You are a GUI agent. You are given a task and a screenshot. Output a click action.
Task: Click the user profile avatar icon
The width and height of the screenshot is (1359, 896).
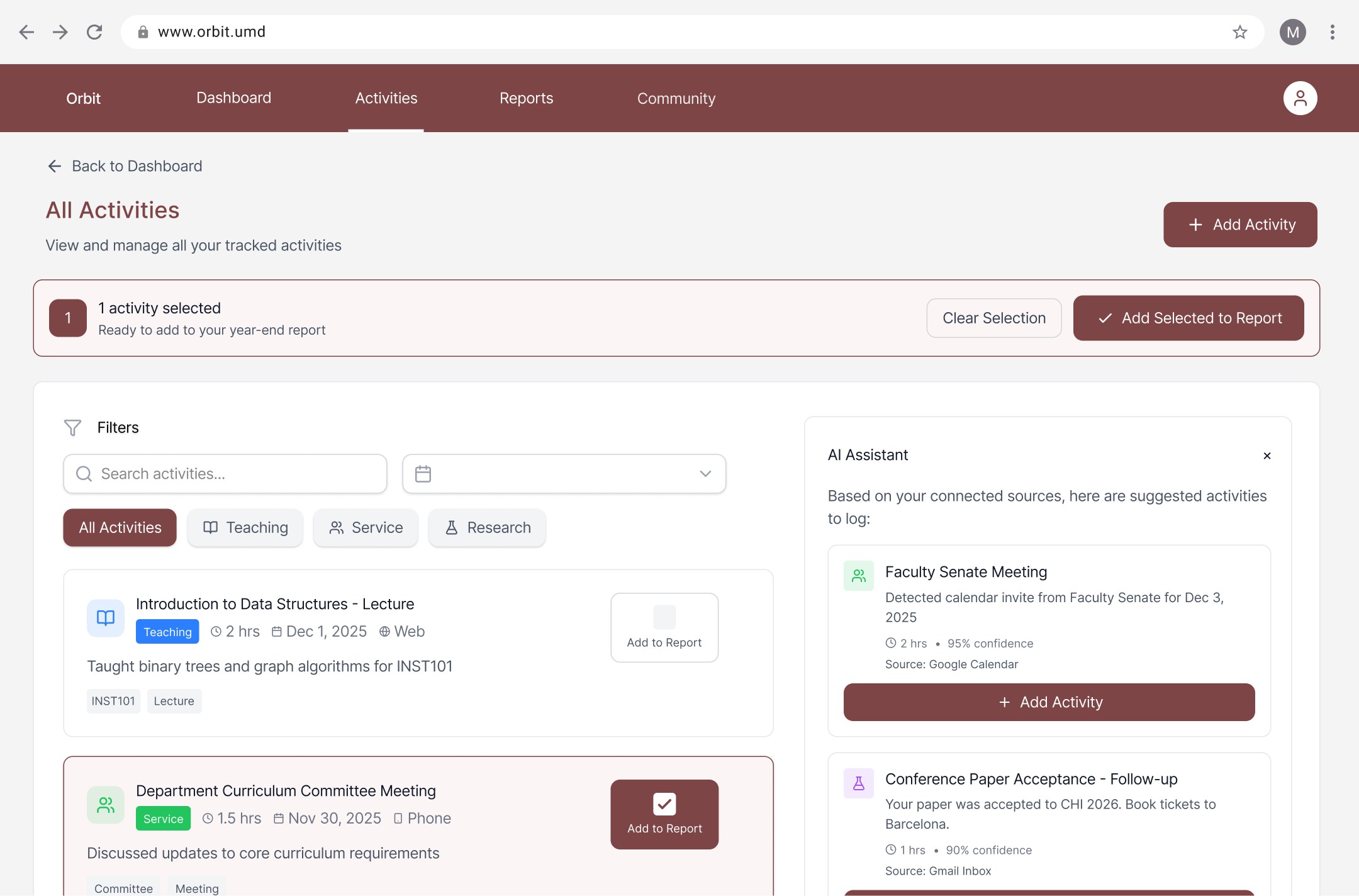tap(1300, 98)
